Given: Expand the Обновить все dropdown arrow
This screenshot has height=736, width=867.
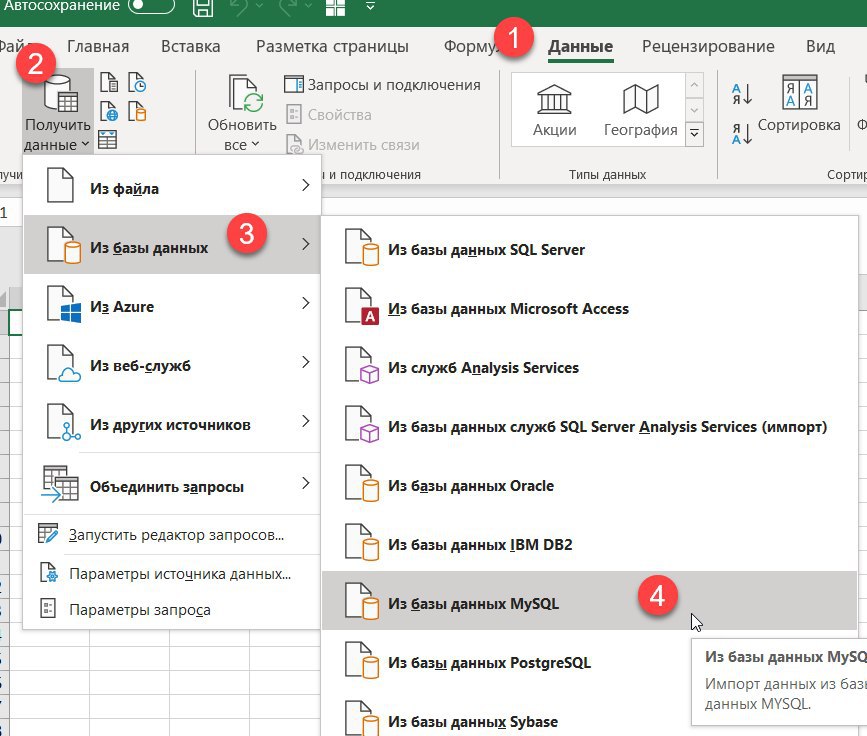Looking at the screenshot, I should 255,144.
